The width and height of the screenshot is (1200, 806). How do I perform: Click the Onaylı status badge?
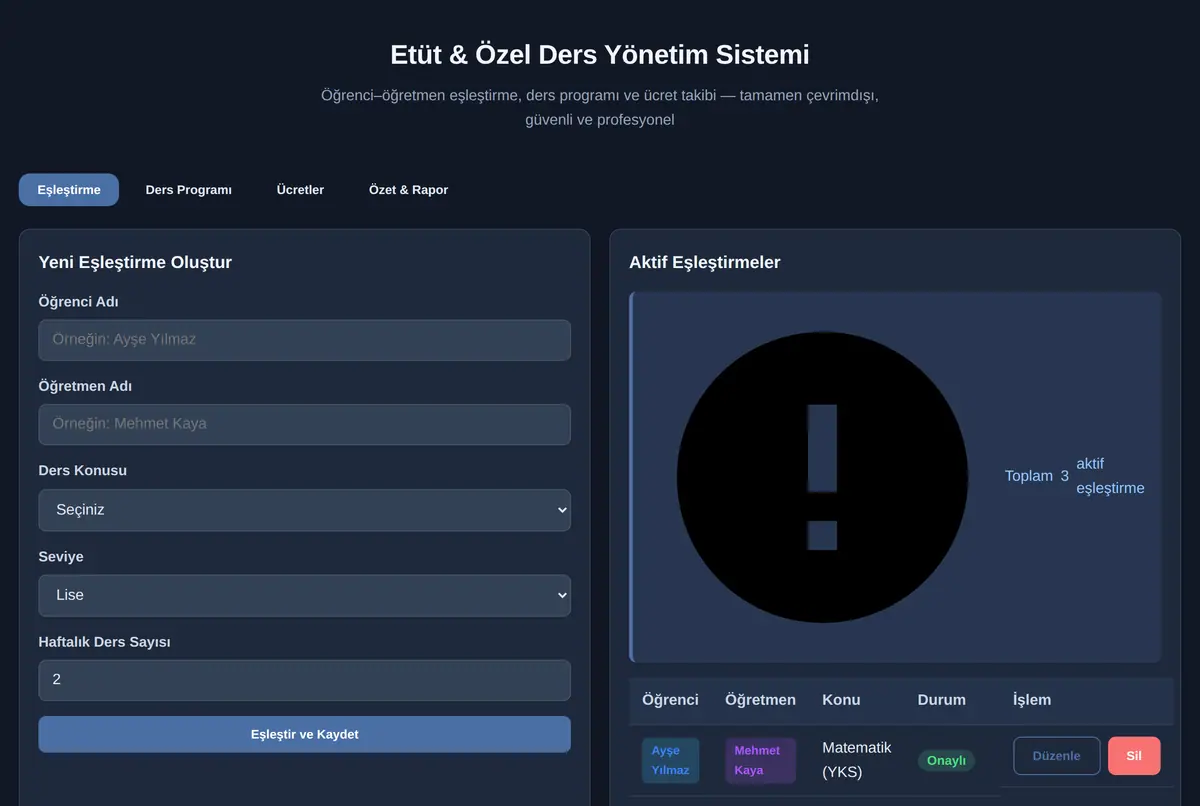[x=946, y=760]
